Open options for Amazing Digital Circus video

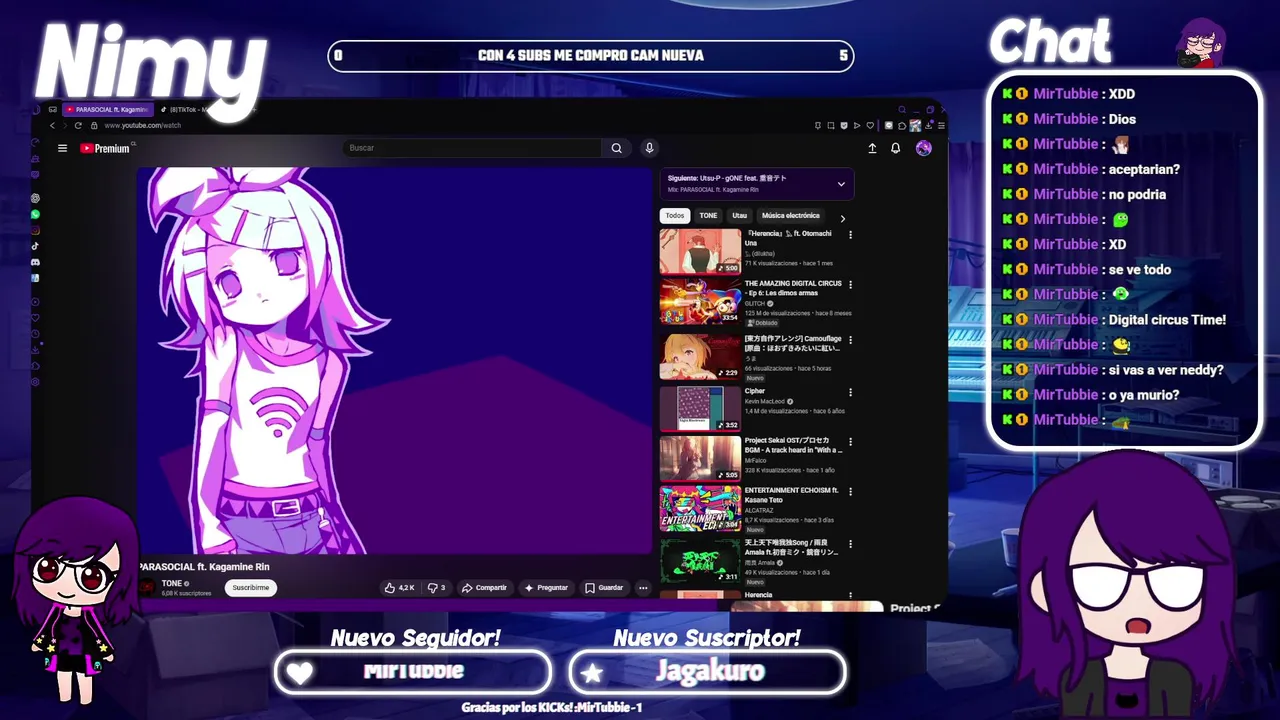pos(851,285)
